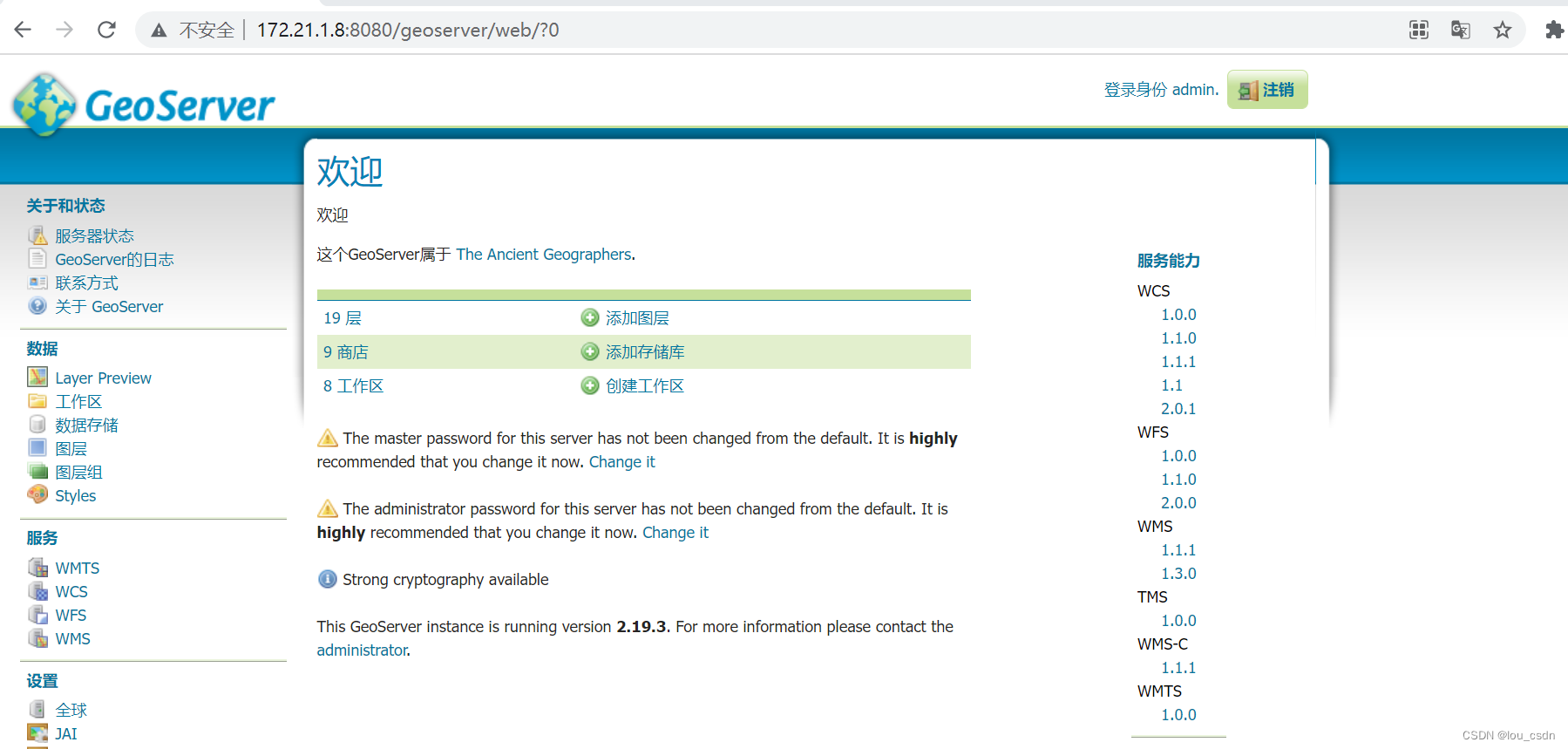
Task: Open TMS 1.0.0 capabilities link
Action: pyautogui.click(x=1178, y=620)
